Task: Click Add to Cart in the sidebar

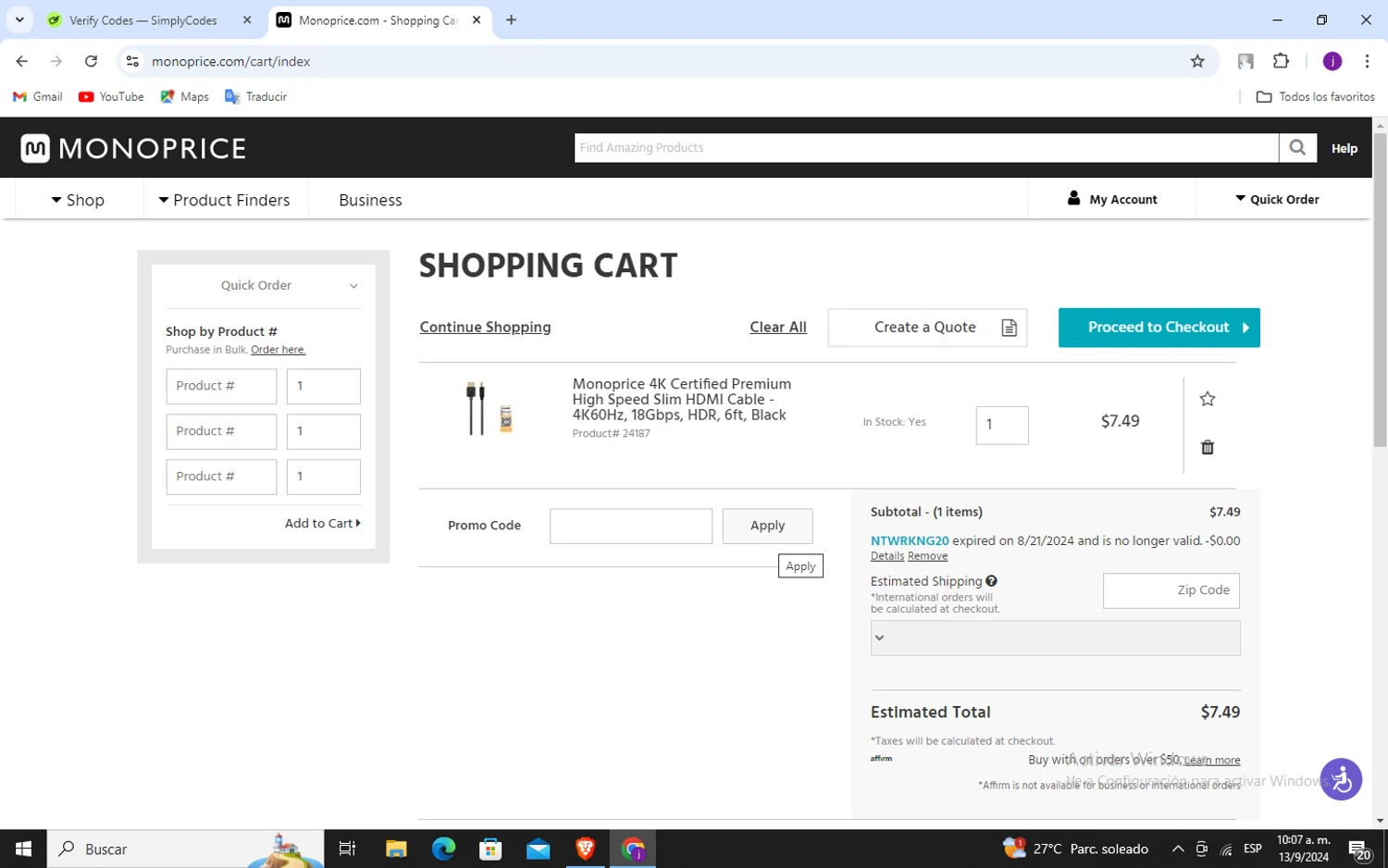Action: [x=322, y=523]
